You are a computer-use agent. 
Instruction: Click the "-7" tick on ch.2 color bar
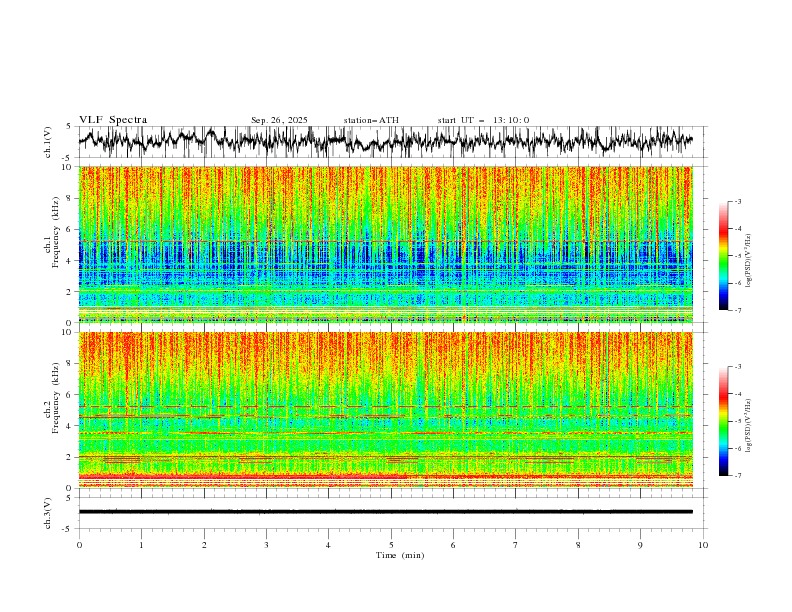[x=738, y=476]
